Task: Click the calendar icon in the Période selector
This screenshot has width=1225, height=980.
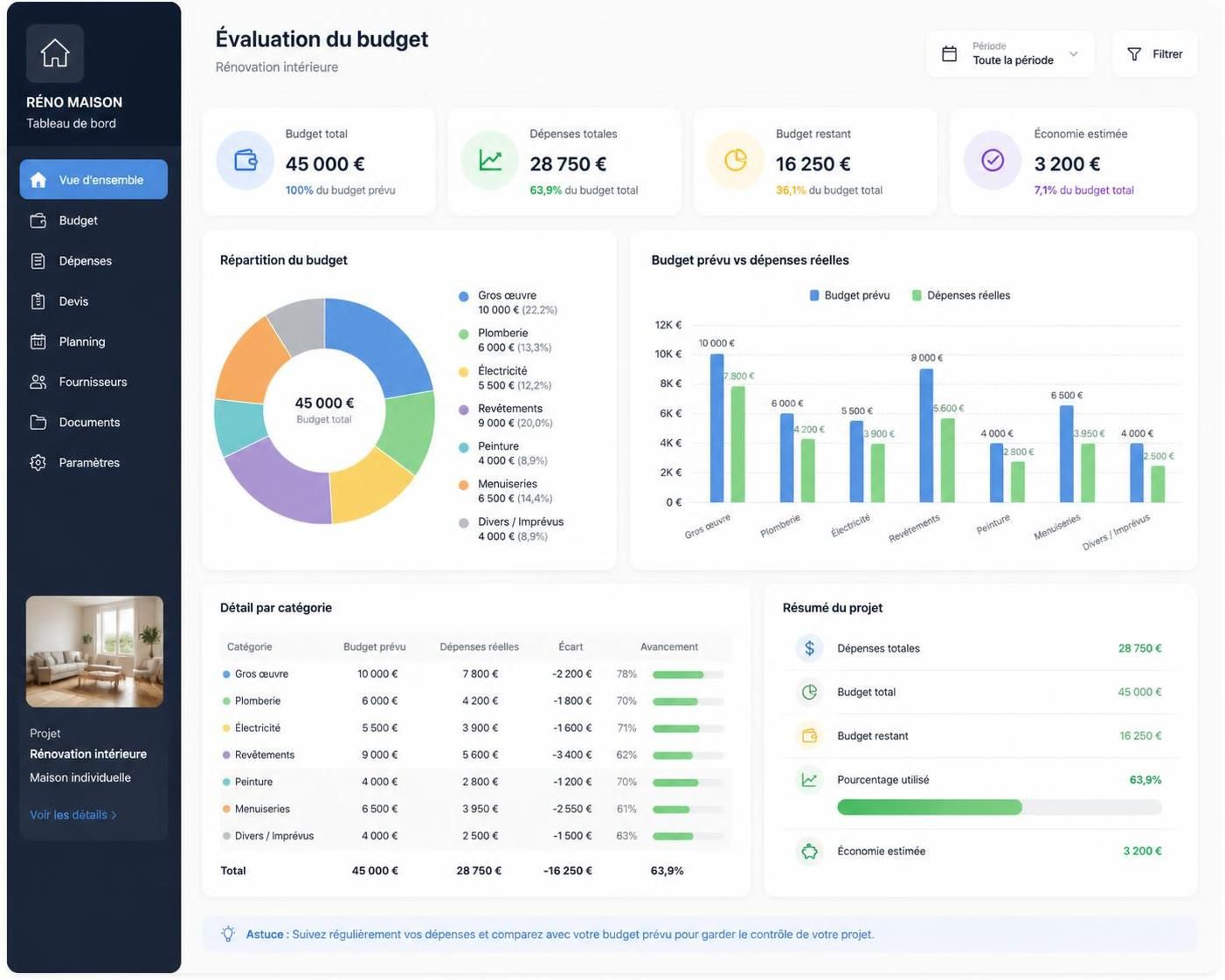Action: (x=949, y=54)
